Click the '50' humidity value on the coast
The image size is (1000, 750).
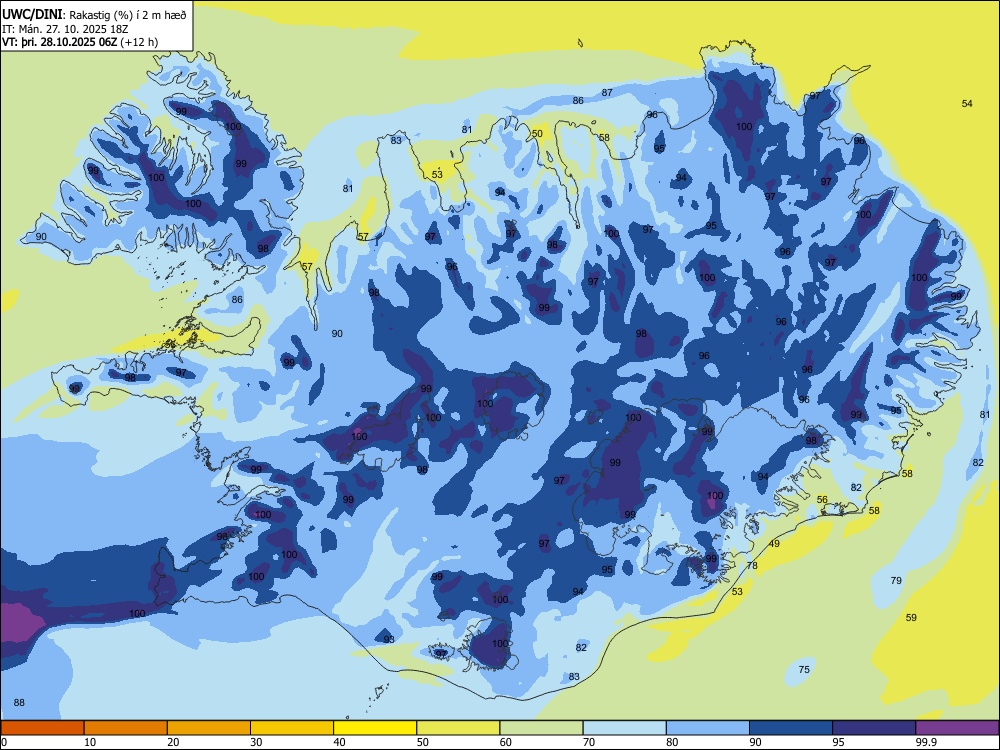click(538, 133)
